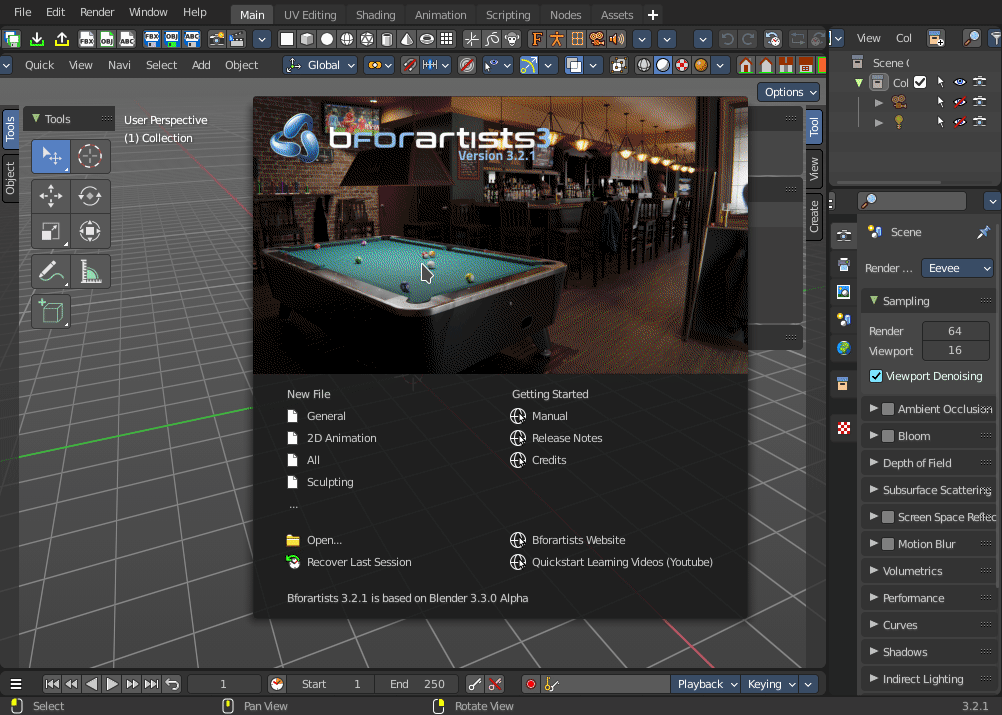The height and width of the screenshot is (715, 1002).
Task: Click Open... on the splash screen
Action: pyautogui.click(x=324, y=540)
